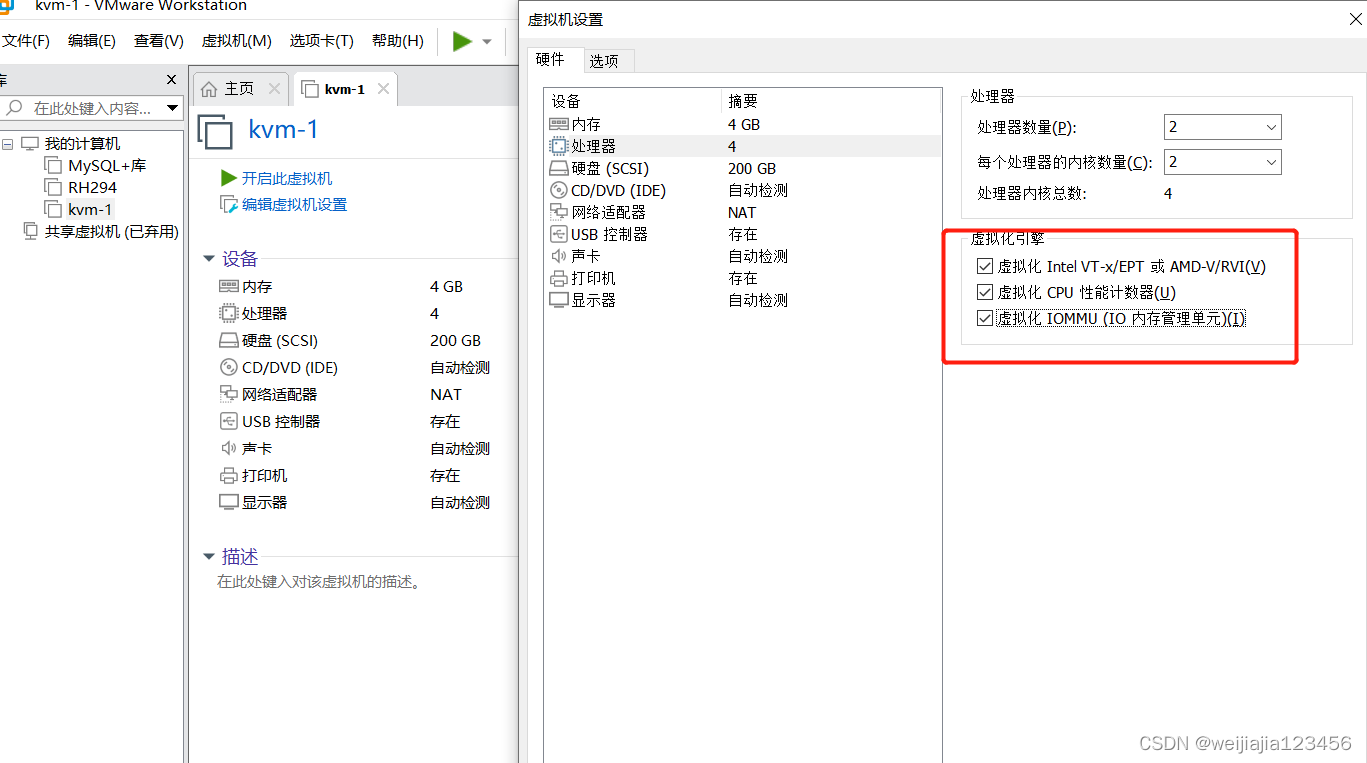Close the library sidebar panel
1367x763 pixels.
click(x=171, y=80)
